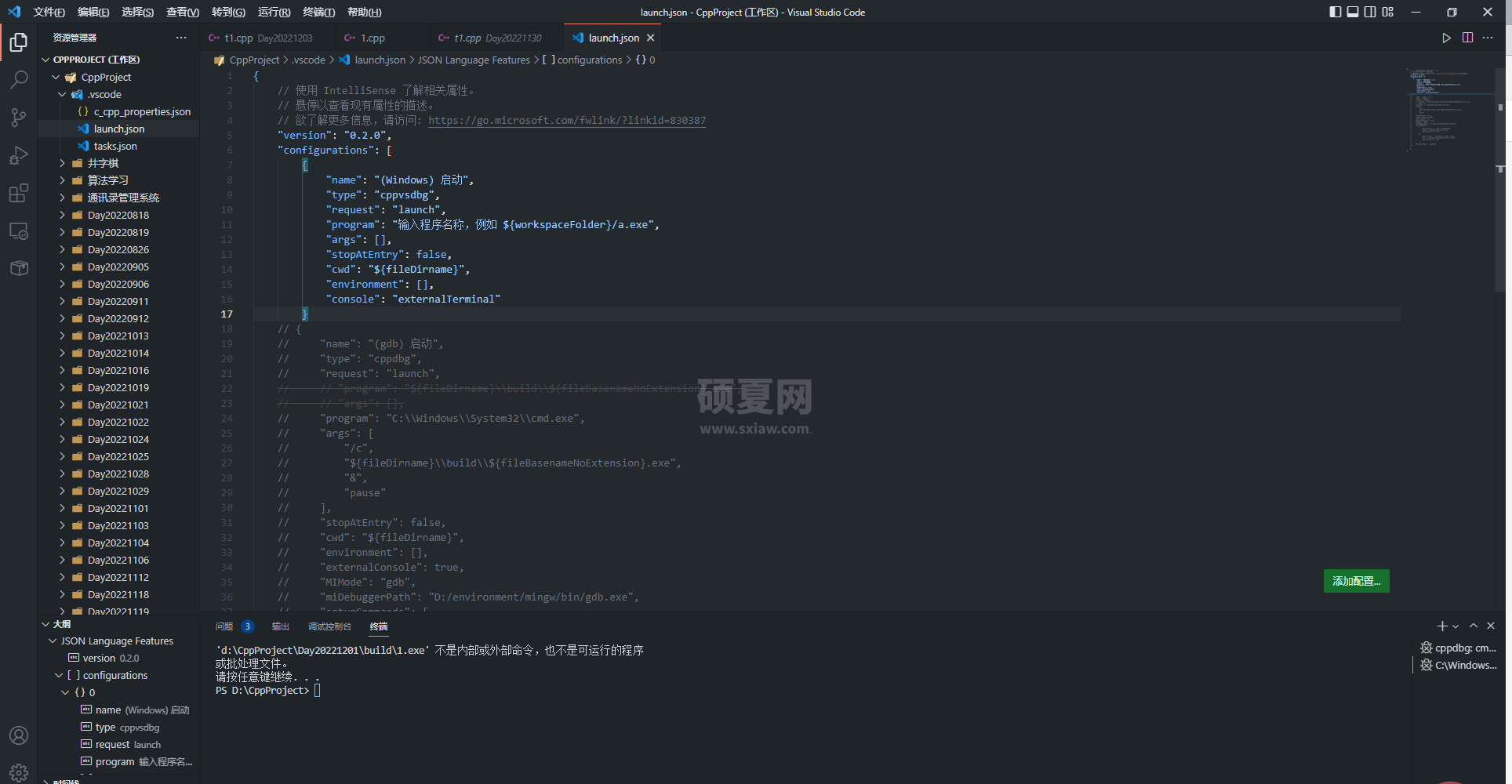
Task: Close the launch.json editor tab
Action: pos(650,38)
